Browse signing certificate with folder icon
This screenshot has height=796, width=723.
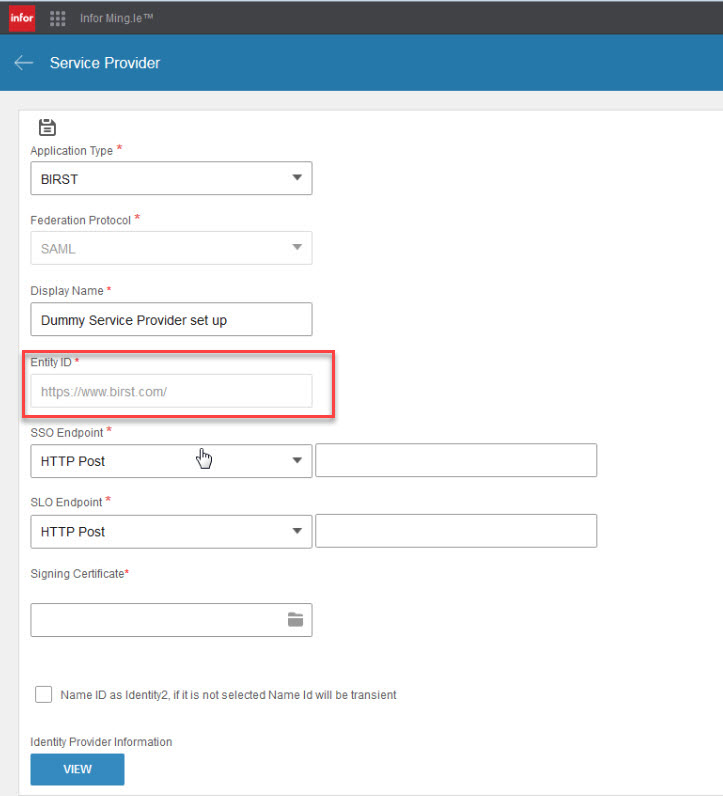[x=295, y=619]
